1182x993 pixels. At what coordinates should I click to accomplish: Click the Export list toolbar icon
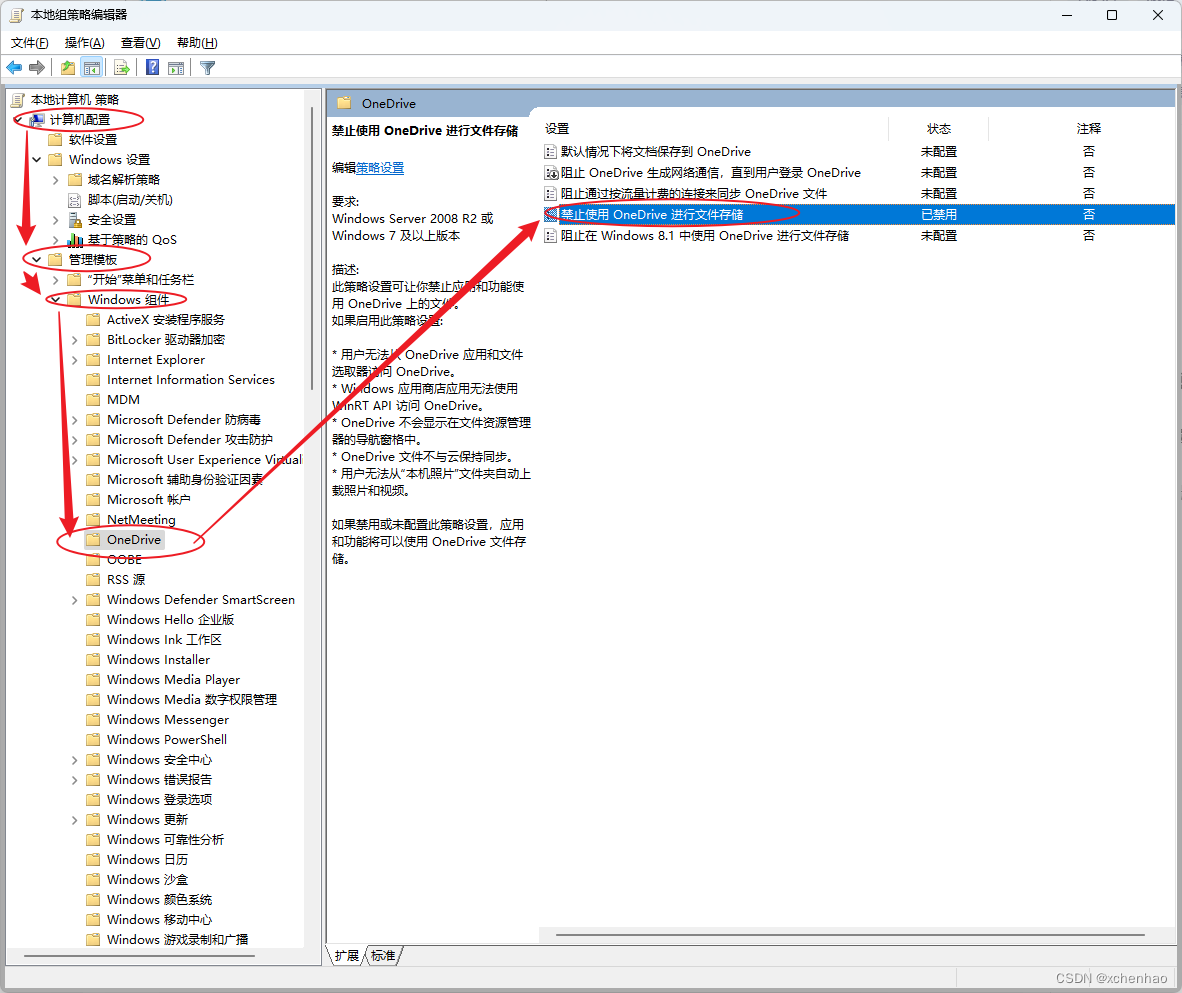click(x=121, y=68)
